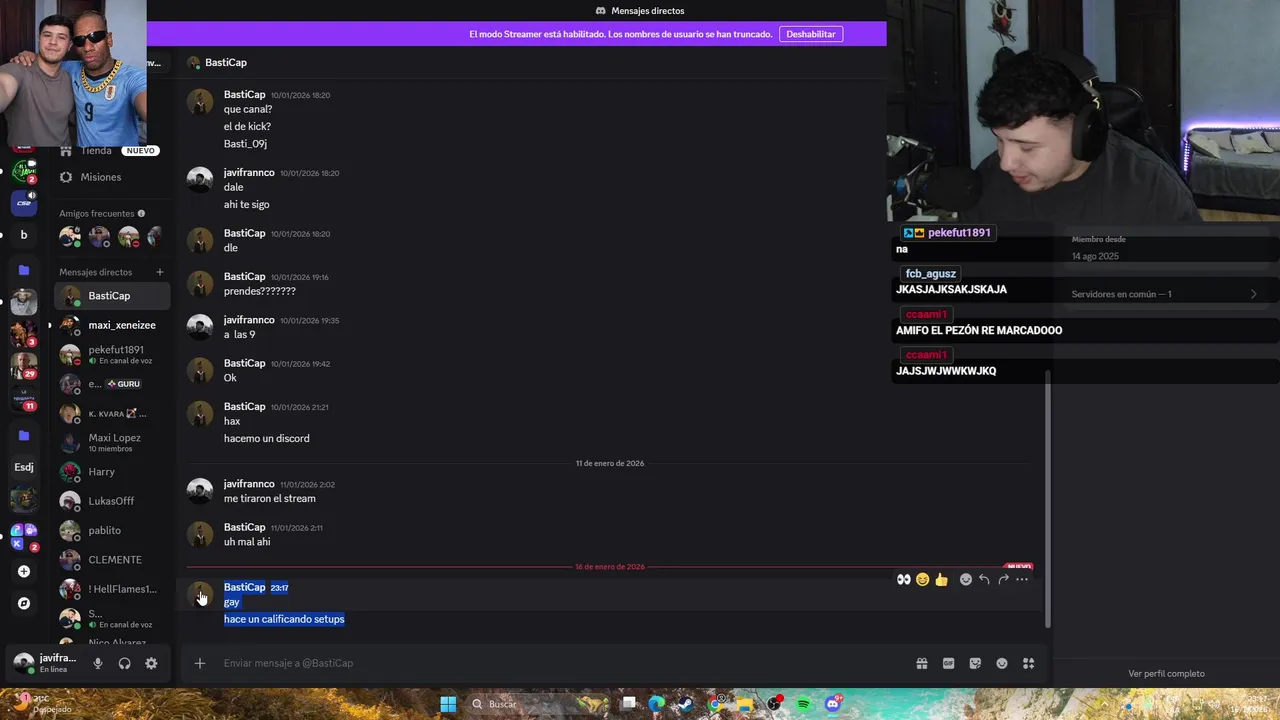
Task: Open the Esdj server
Action: 24,467
